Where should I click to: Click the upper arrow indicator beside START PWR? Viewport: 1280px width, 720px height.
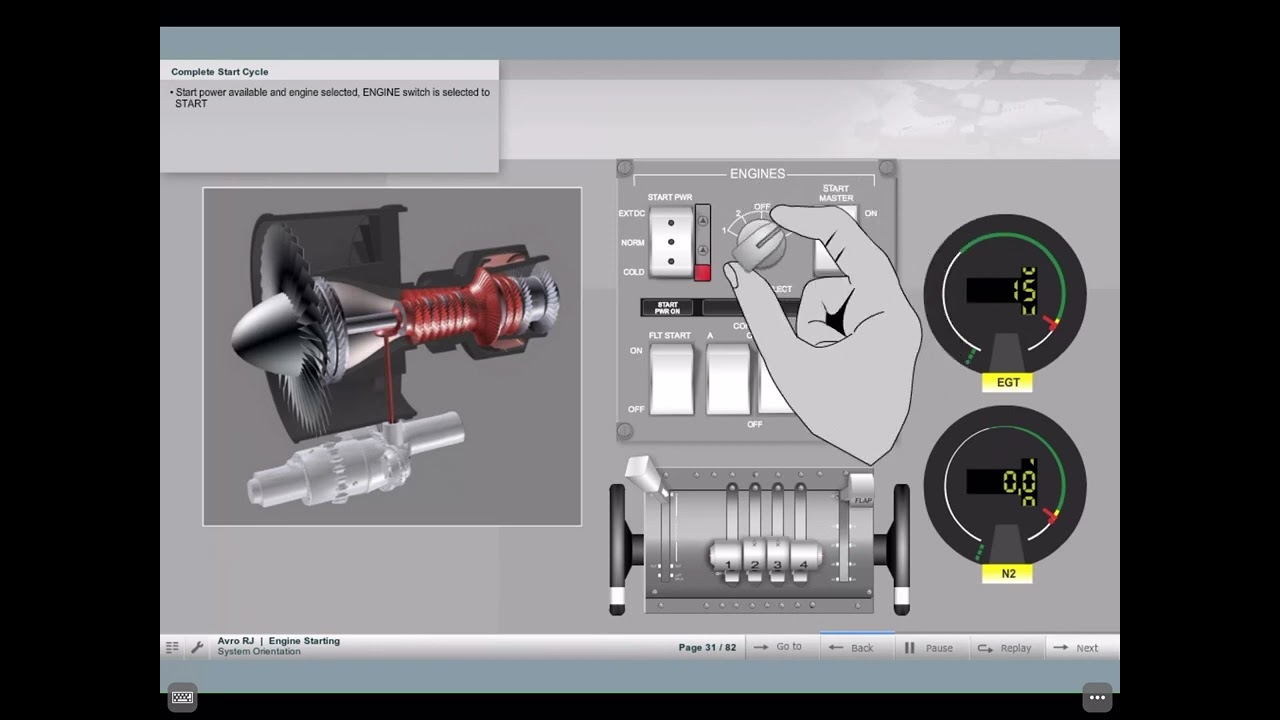coord(702,221)
